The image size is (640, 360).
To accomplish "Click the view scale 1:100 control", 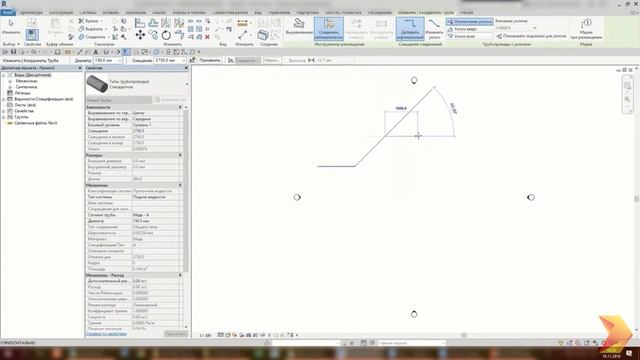I will (x=205, y=335).
